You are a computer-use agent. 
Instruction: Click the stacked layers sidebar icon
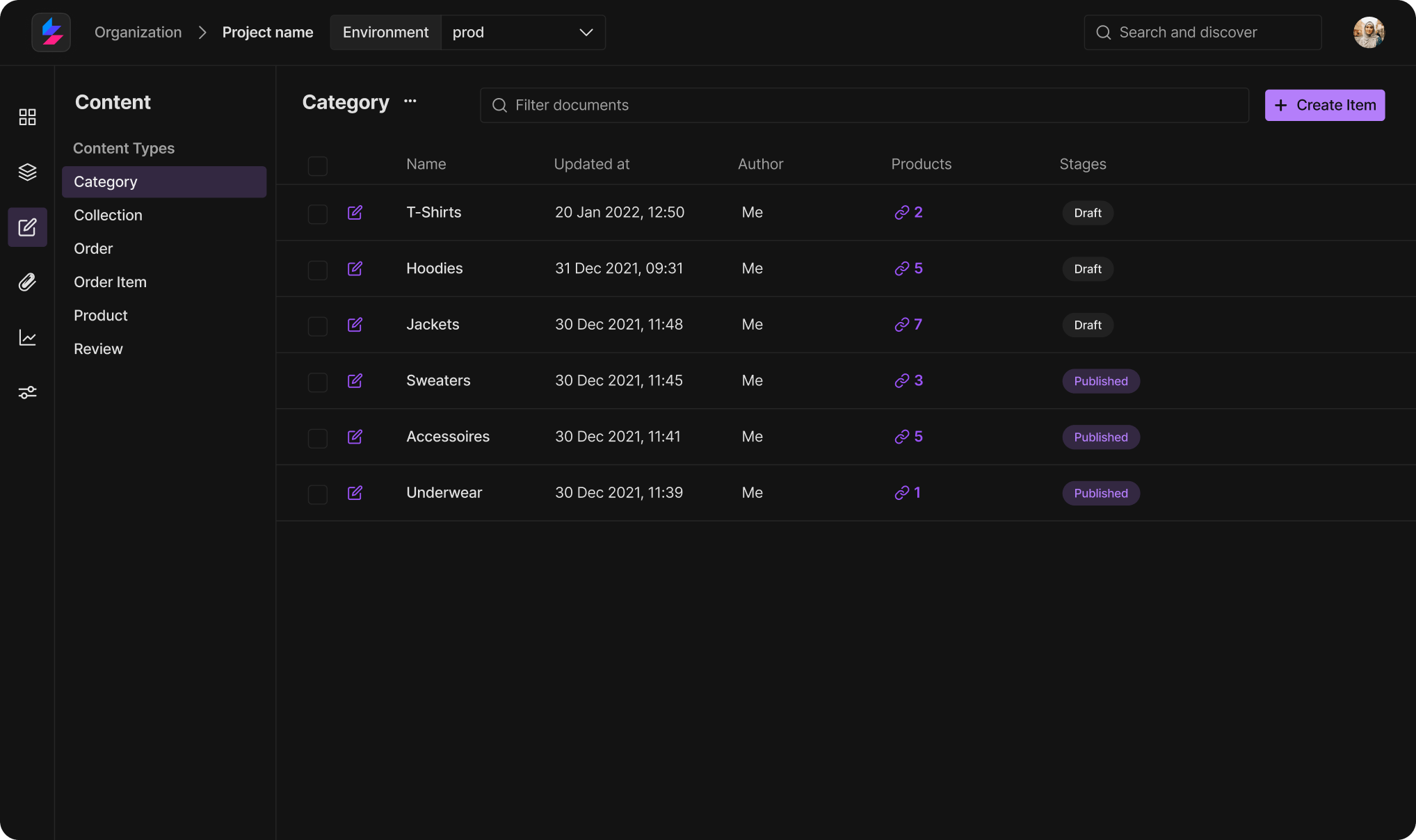[27, 172]
